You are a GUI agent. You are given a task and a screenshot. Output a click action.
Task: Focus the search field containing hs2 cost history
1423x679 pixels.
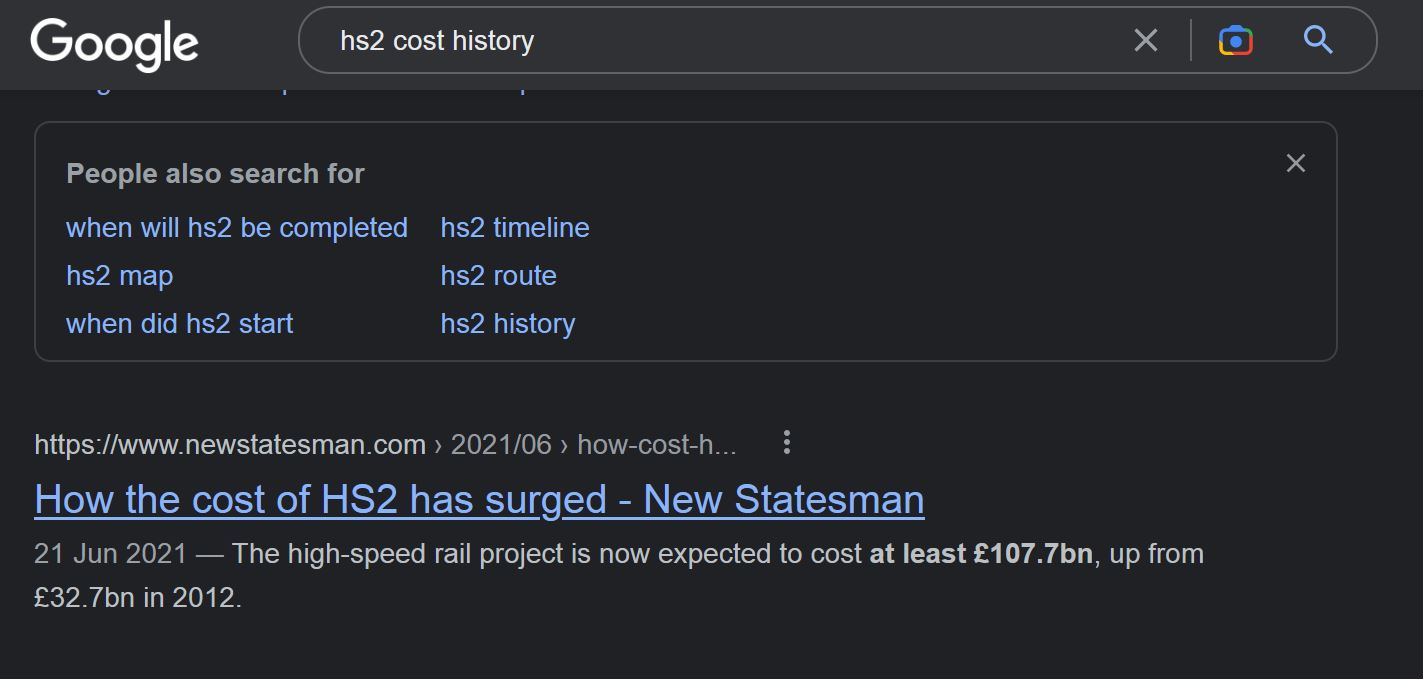click(x=700, y=41)
